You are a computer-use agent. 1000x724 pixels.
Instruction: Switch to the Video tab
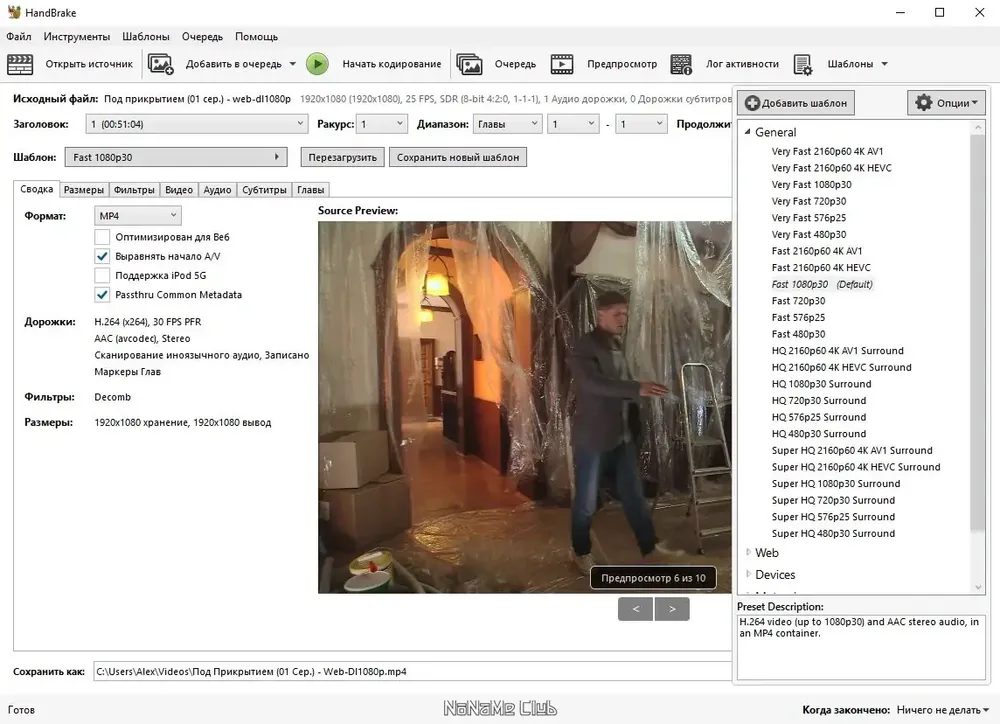coord(179,190)
